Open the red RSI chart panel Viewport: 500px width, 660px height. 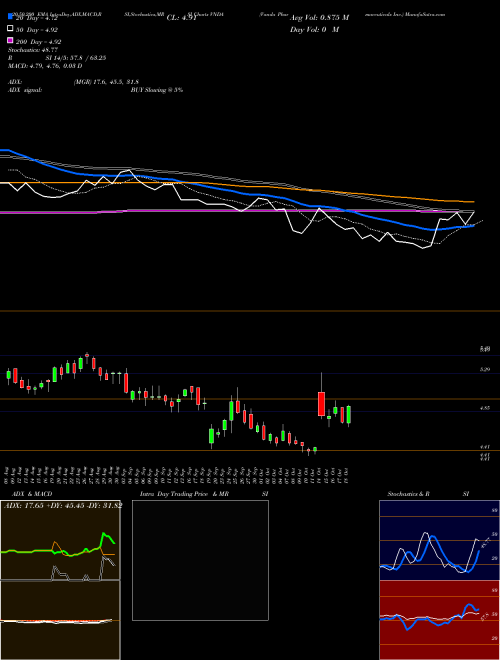click(439, 620)
